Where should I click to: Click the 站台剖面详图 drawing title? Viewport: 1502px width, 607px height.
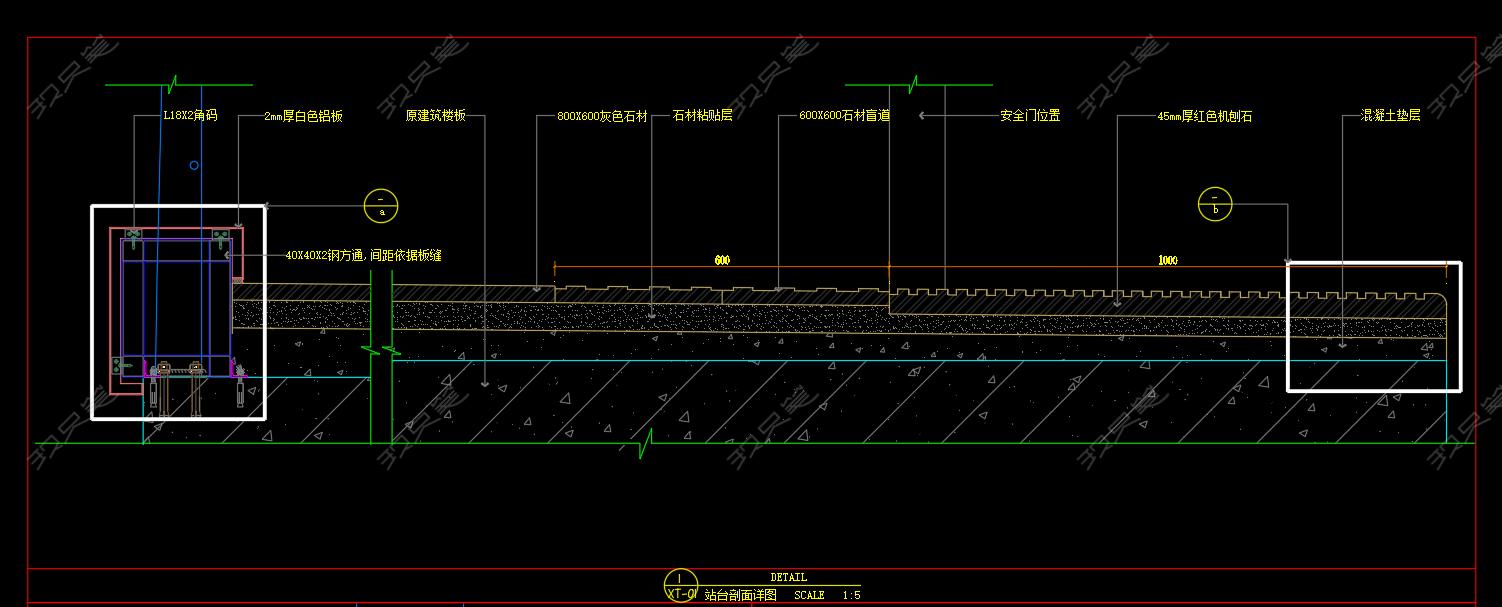pos(740,595)
